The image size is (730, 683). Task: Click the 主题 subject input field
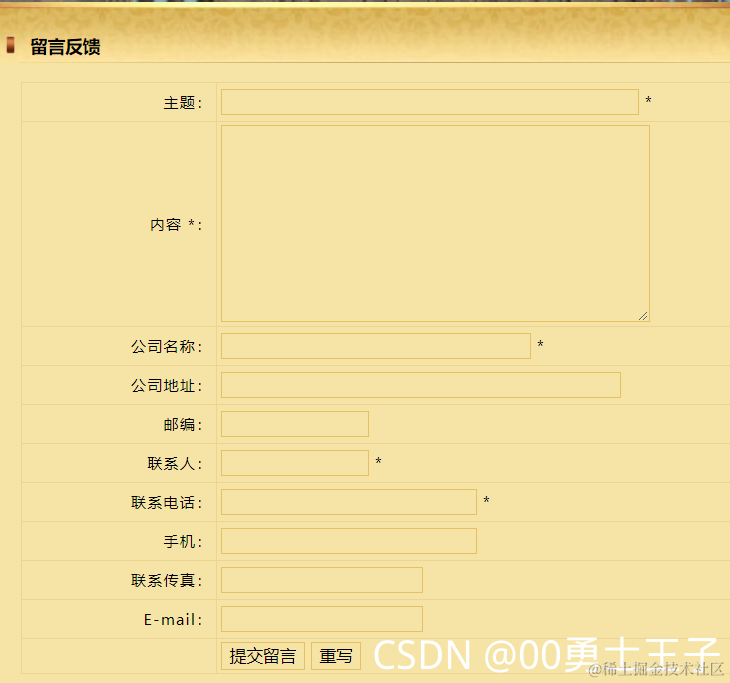(x=429, y=102)
